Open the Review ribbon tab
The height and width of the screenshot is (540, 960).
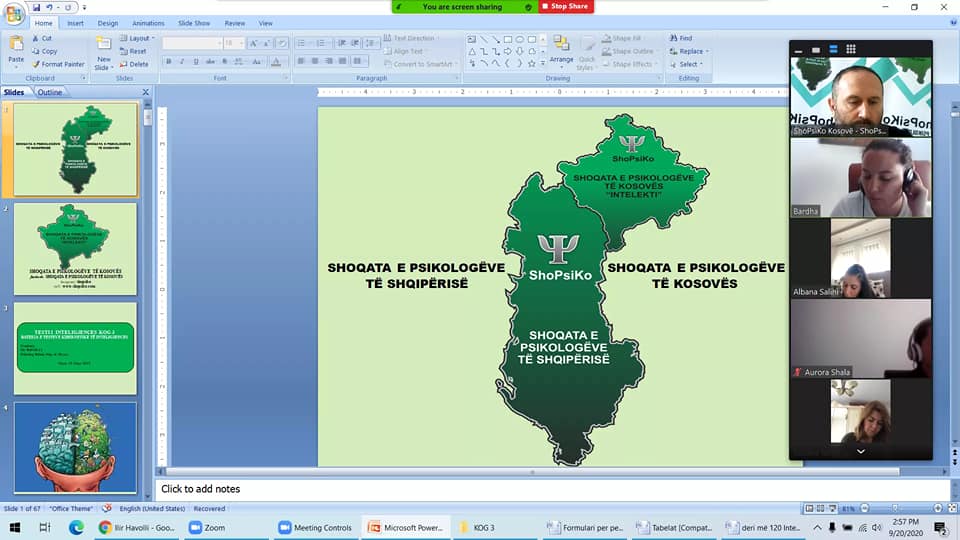234,23
